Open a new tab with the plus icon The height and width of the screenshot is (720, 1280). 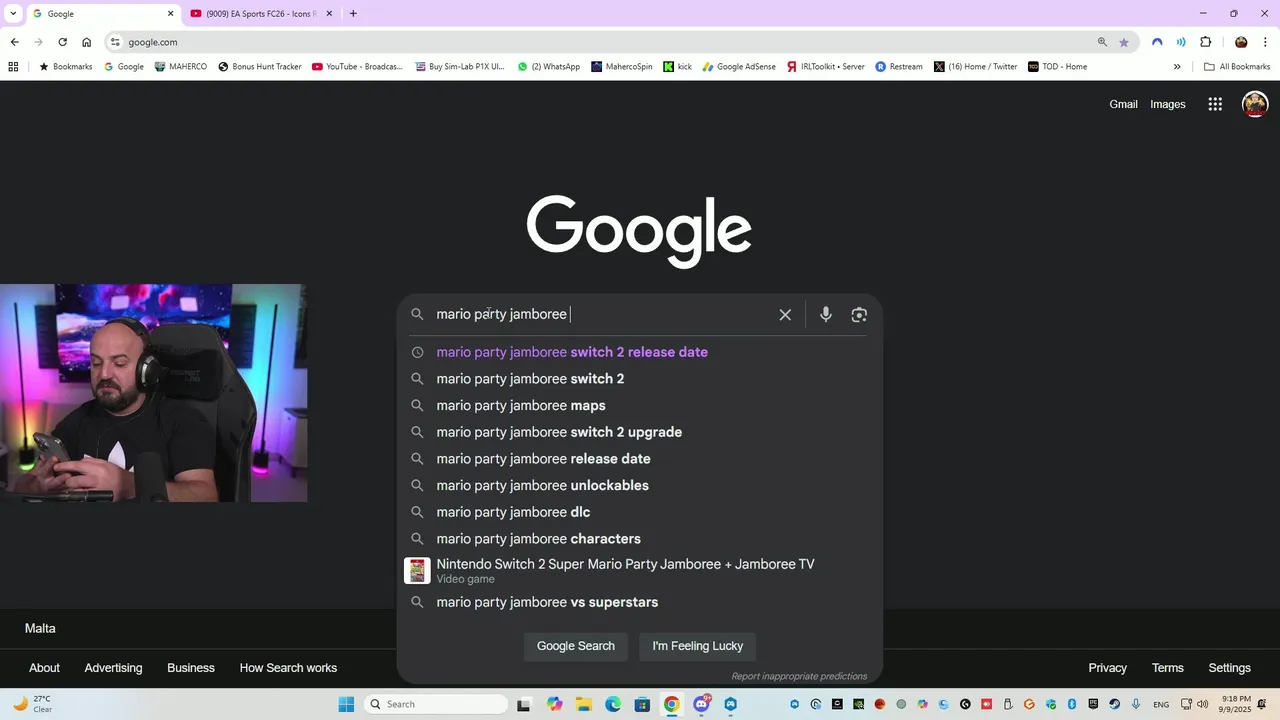click(353, 14)
